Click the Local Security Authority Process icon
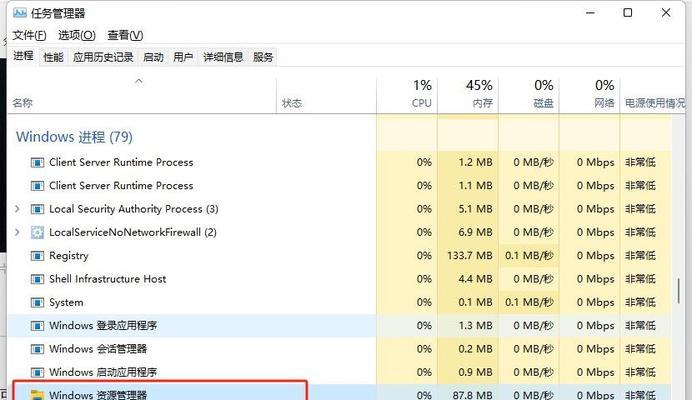 click(37, 209)
